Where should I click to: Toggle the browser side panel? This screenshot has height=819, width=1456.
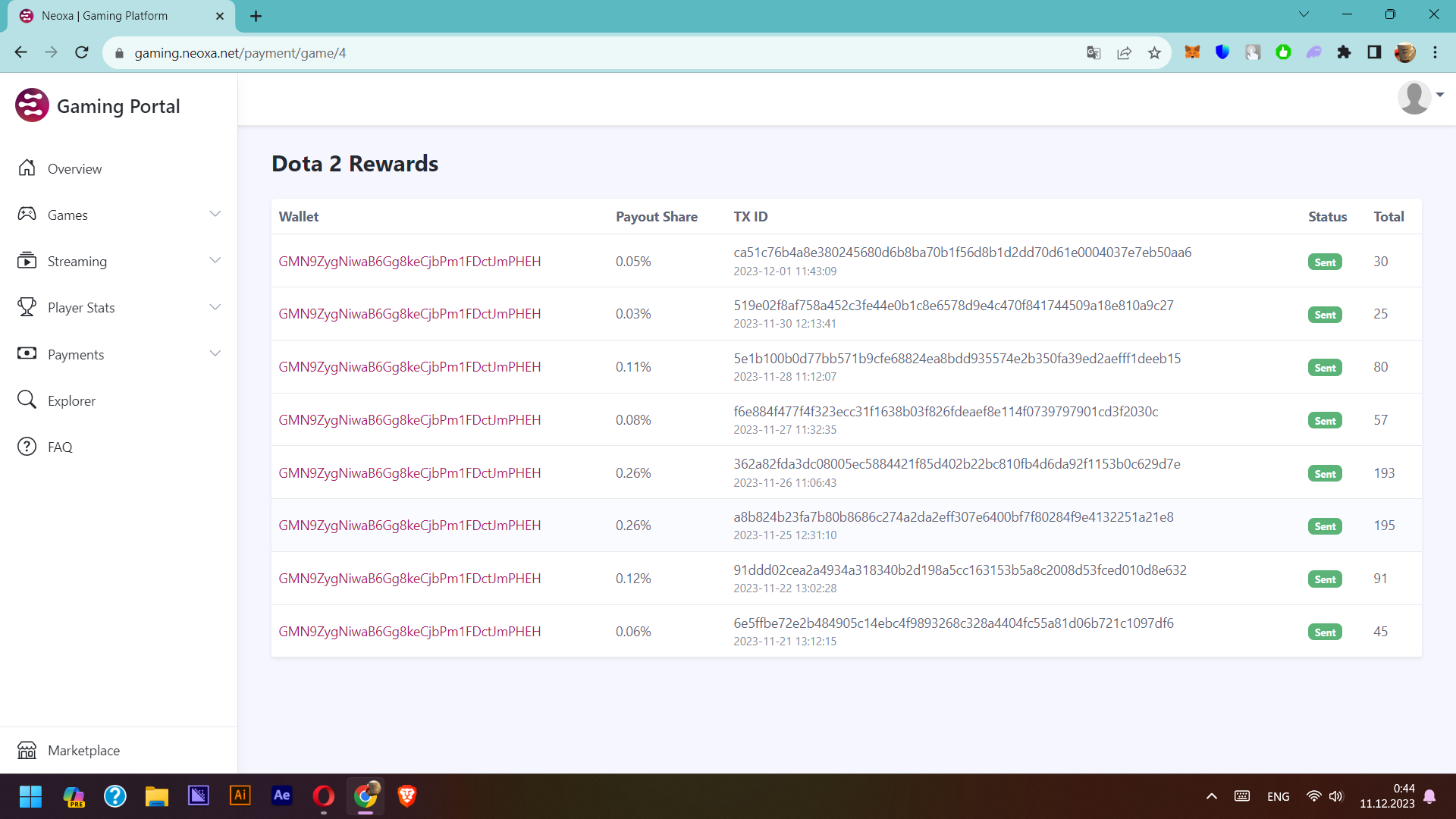point(1374,52)
